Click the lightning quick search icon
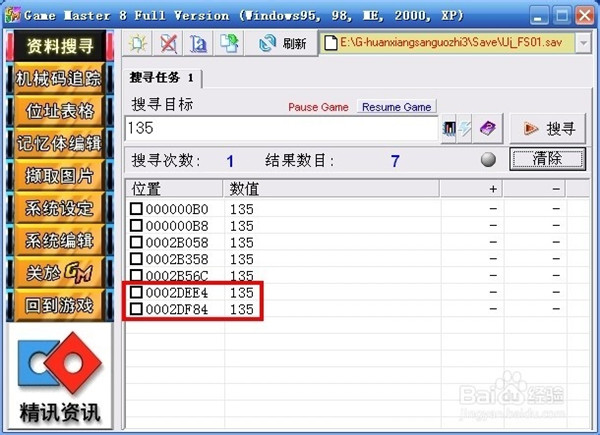Screen dimensions: 600x435 click(x=465, y=129)
